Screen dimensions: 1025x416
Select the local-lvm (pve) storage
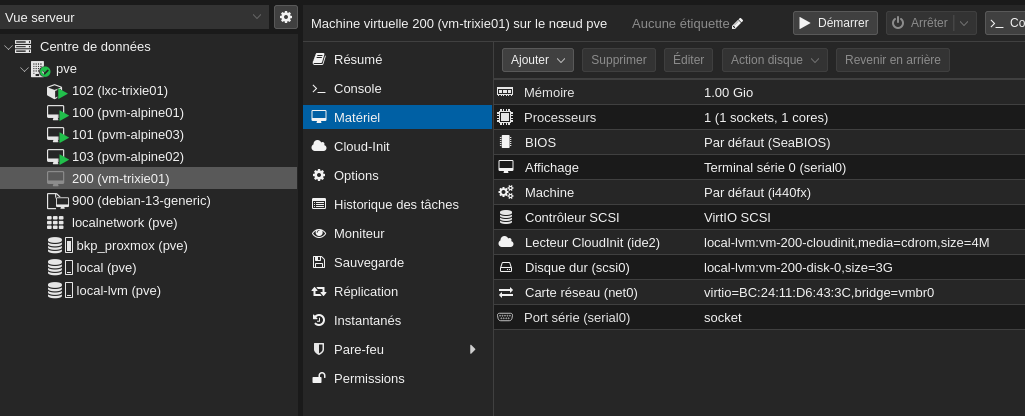[x=118, y=291]
